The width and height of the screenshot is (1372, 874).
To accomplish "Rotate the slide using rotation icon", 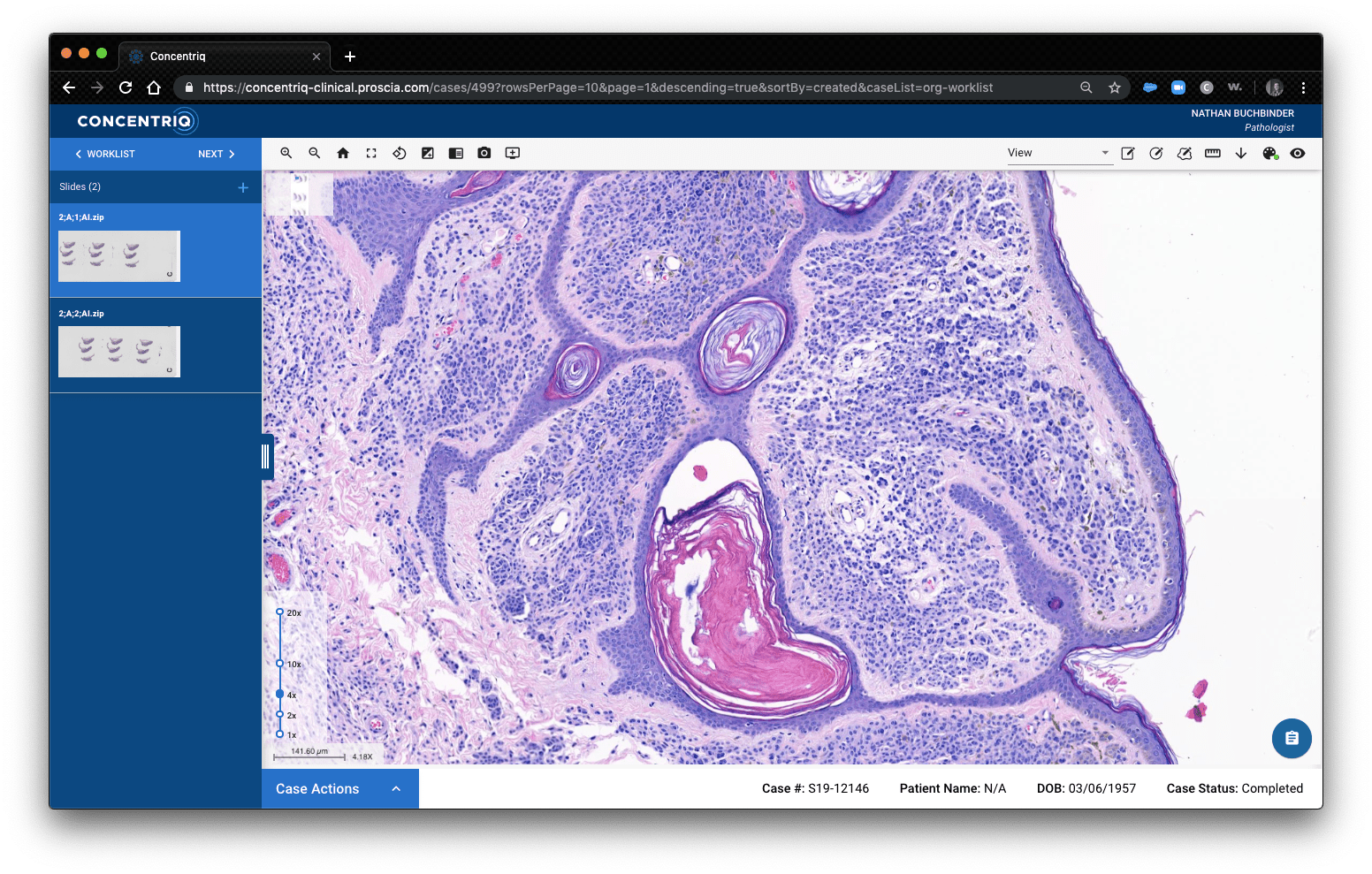I will [400, 153].
